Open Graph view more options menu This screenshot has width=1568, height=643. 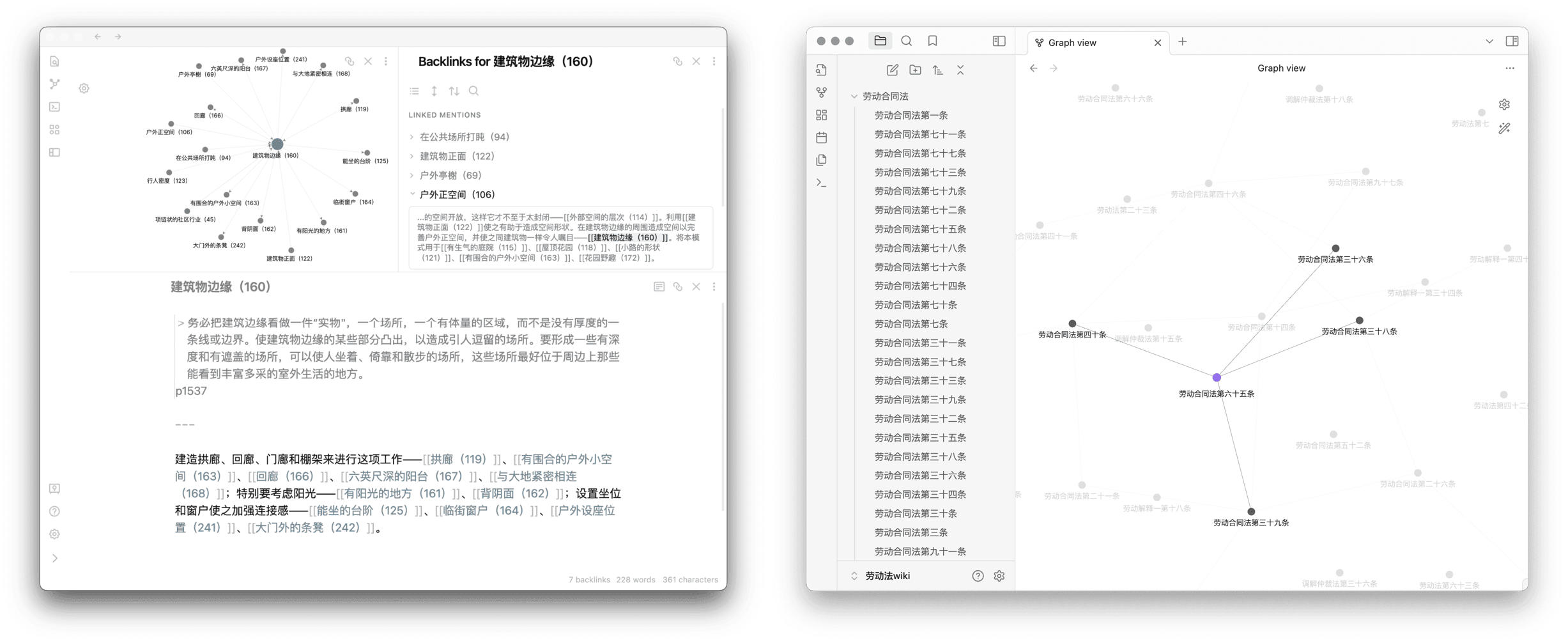click(1510, 68)
